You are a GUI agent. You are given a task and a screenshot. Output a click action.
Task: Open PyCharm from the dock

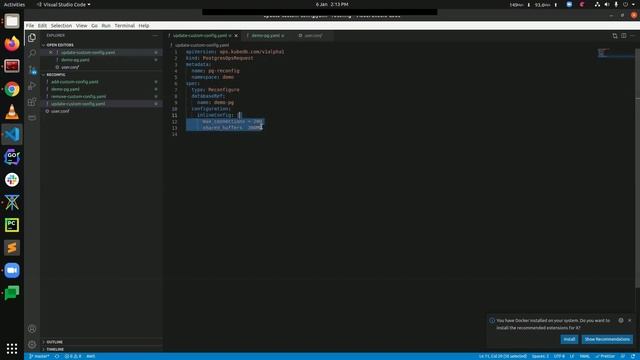(x=12, y=225)
